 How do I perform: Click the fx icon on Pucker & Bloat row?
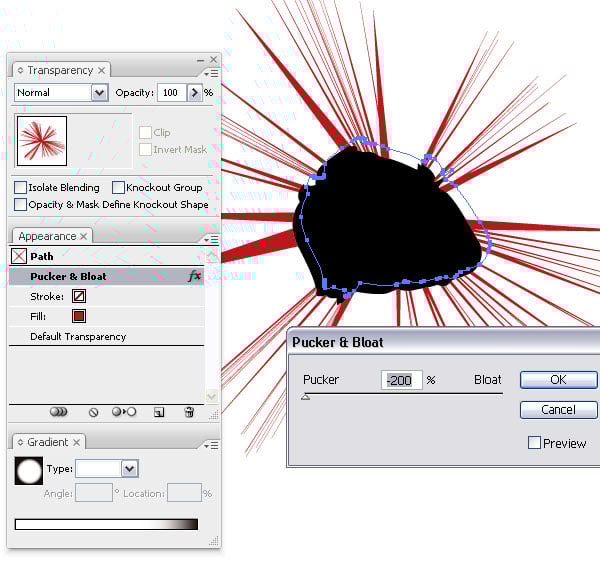194,277
